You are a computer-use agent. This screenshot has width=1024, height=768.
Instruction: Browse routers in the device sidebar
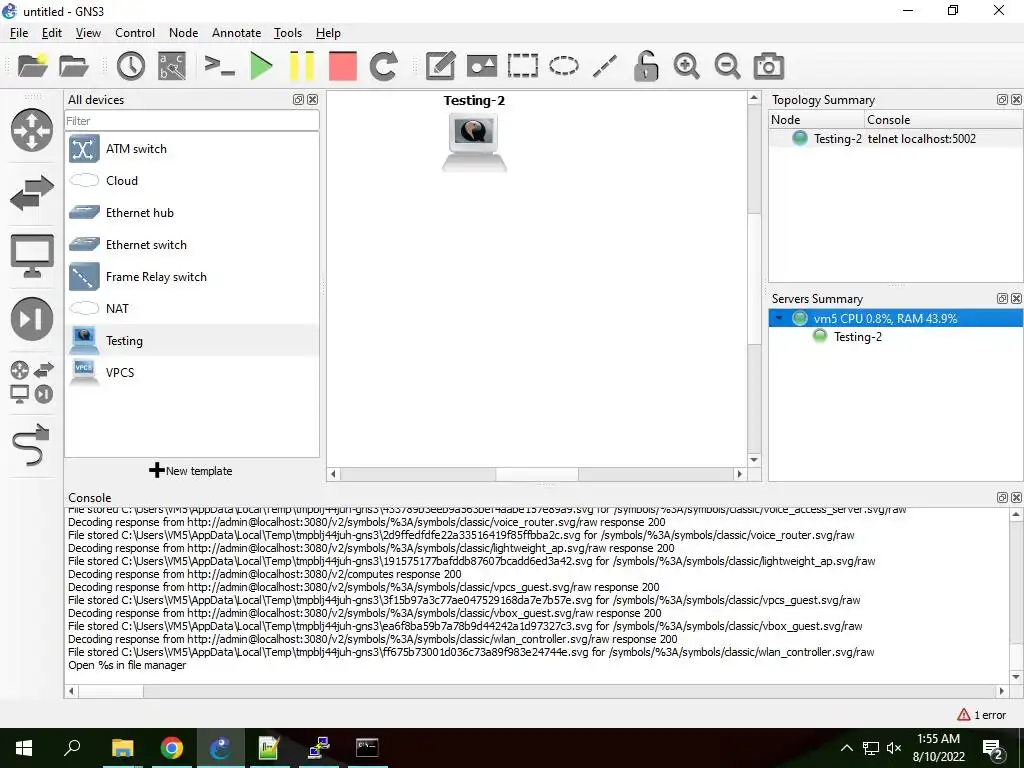[x=31, y=130]
